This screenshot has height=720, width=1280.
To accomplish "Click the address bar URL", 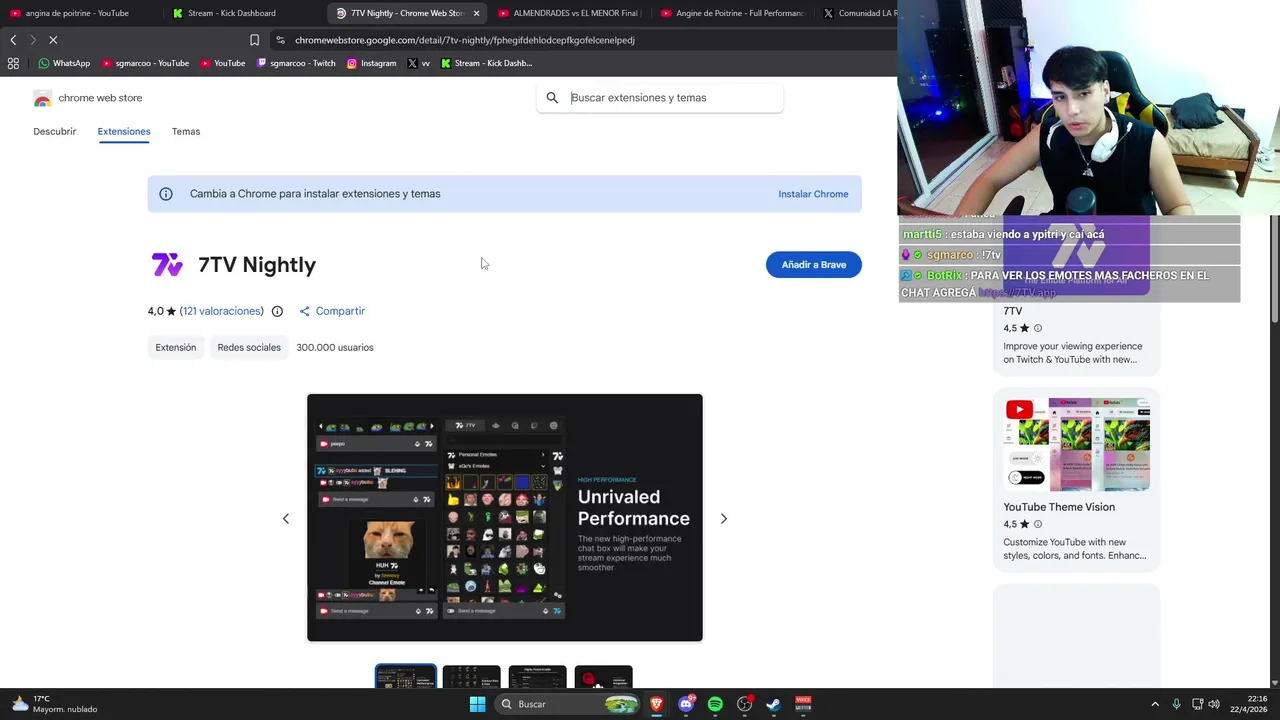I will pyautogui.click(x=465, y=40).
